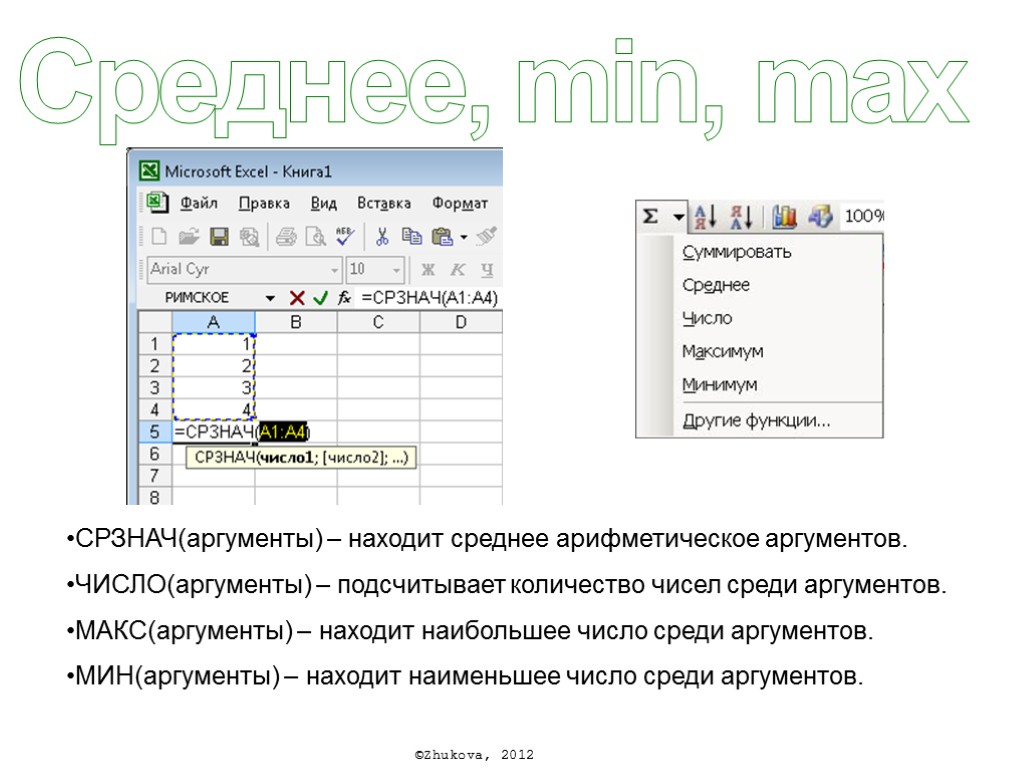Image resolution: width=1024 pixels, height=768 pixels.
Task: Click the Open folder toolbar icon
Action: pyautogui.click(x=189, y=236)
